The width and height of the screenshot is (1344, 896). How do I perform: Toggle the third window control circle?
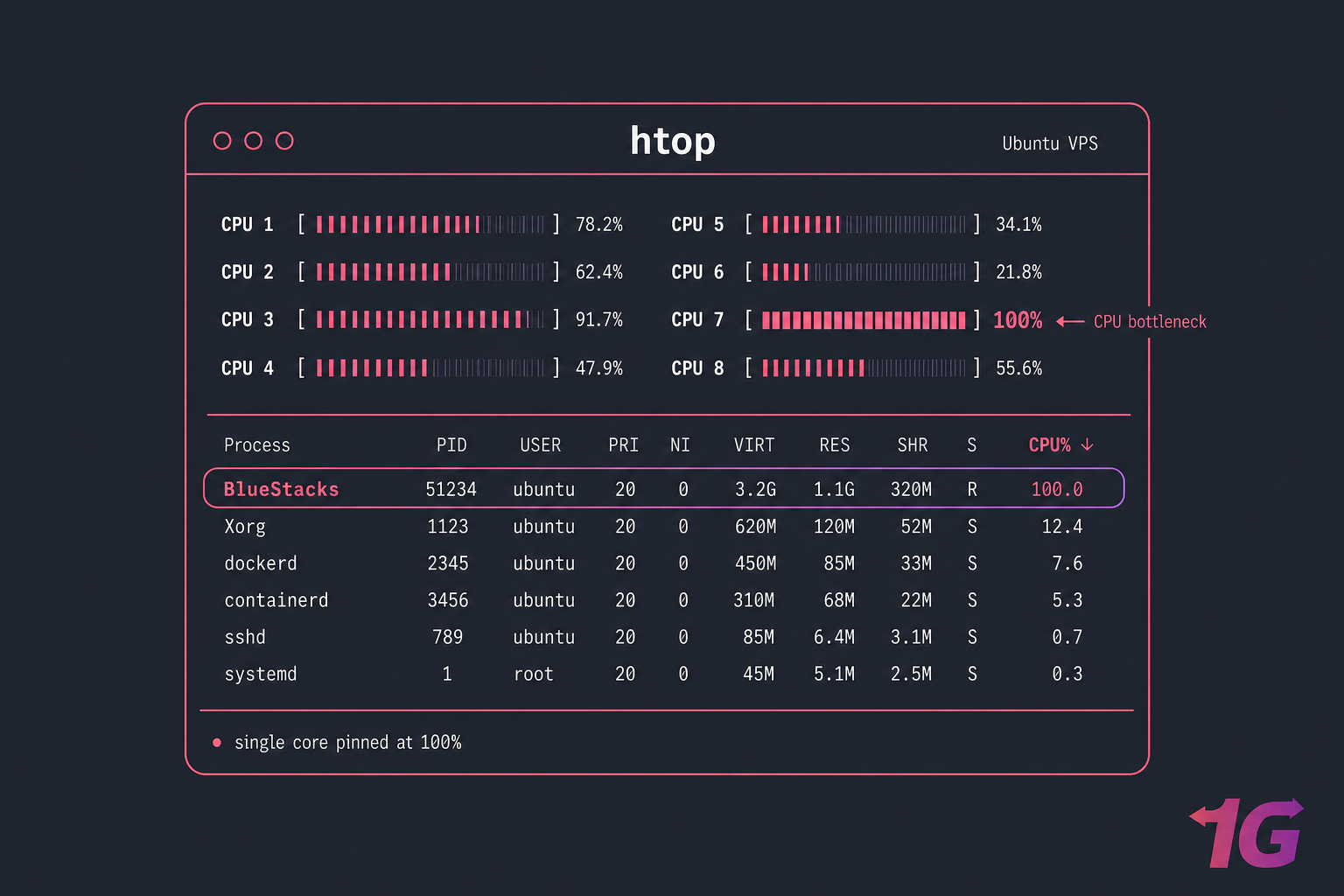click(x=283, y=140)
